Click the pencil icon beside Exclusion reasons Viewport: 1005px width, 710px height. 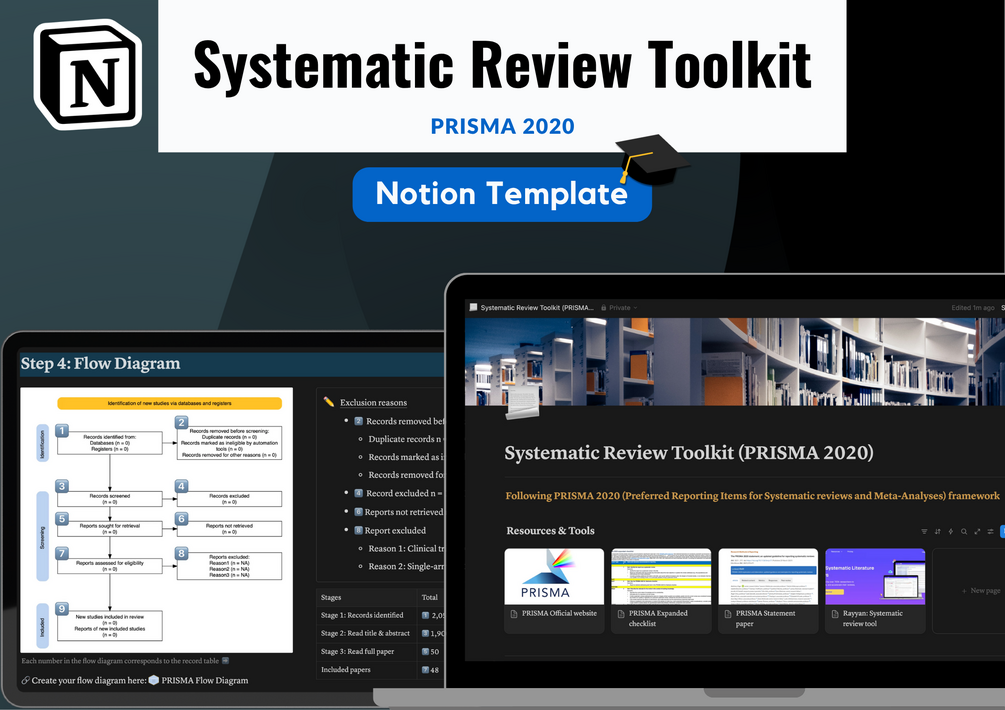(329, 402)
